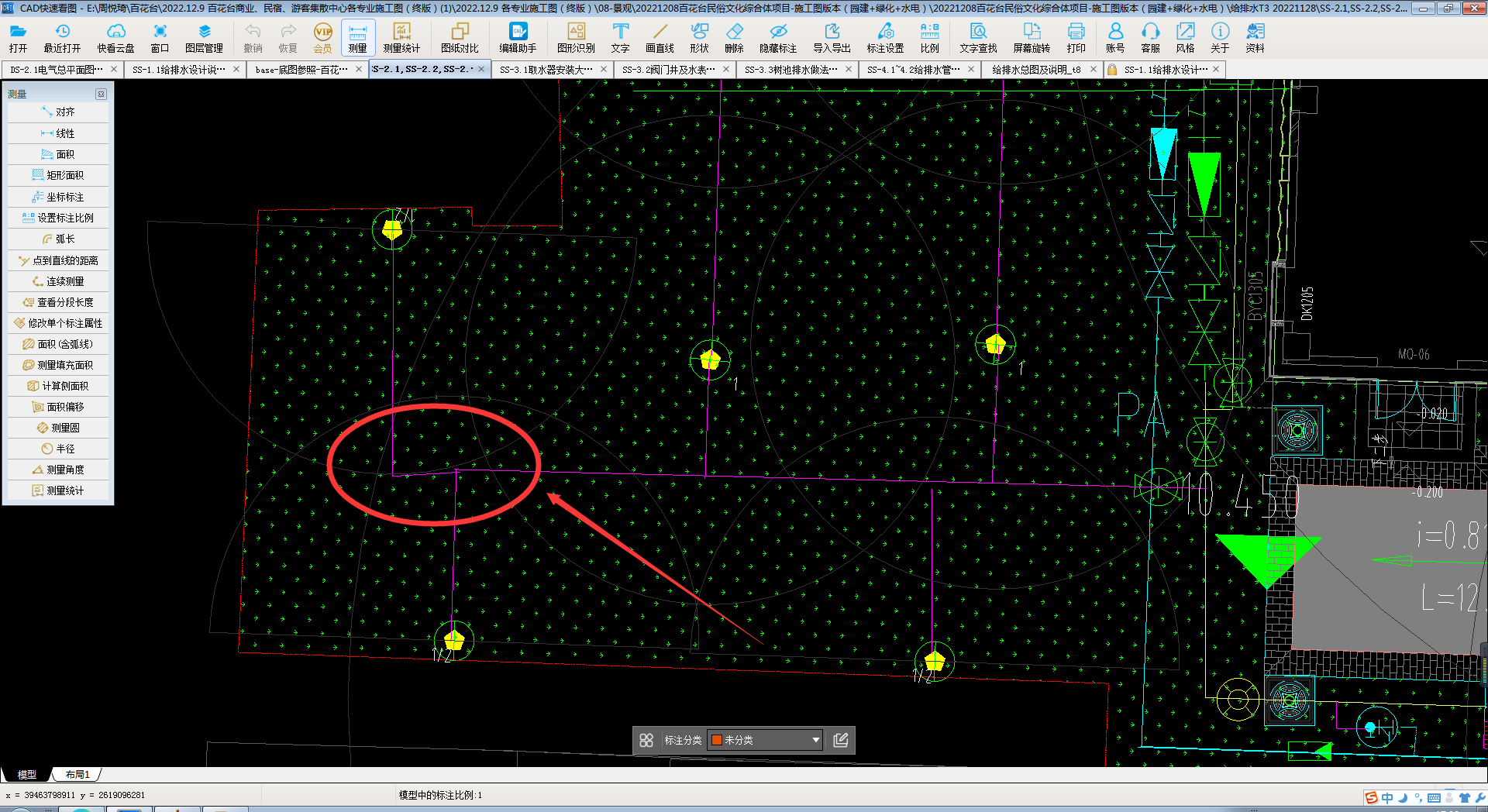Print the drawing with 打印
Screen dimensions: 1488x812
tap(1076, 38)
